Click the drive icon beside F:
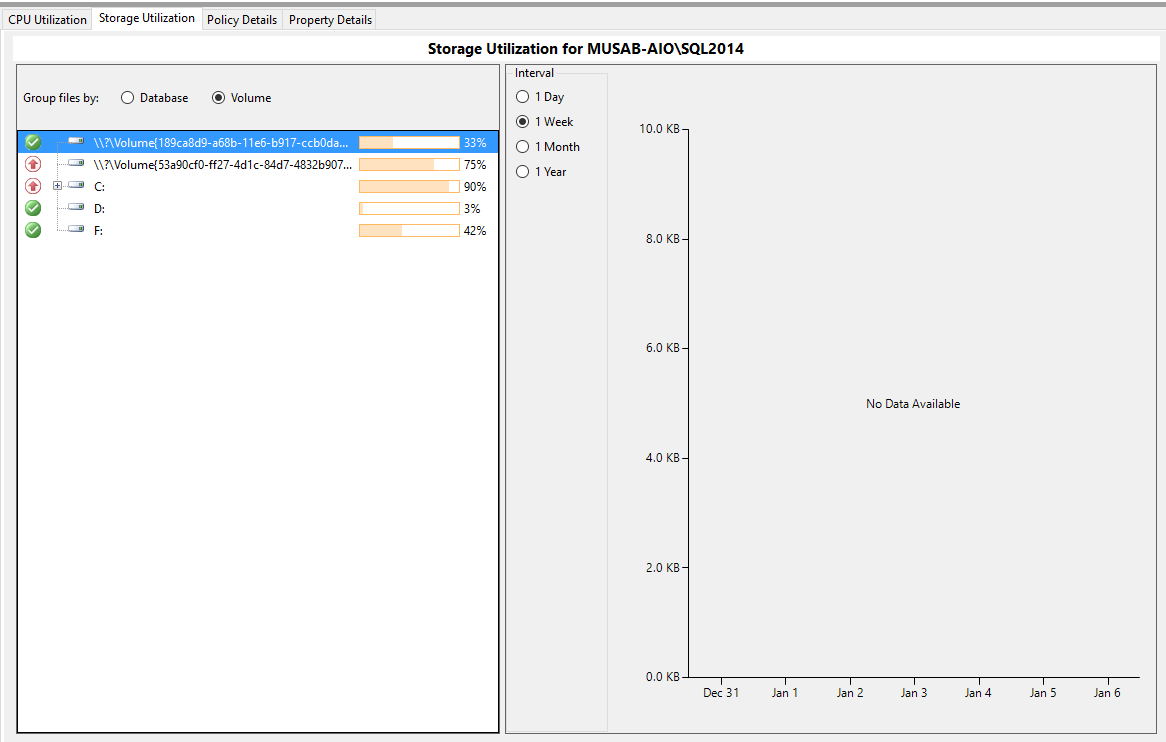This screenshot has height=742, width=1166. tap(76, 228)
